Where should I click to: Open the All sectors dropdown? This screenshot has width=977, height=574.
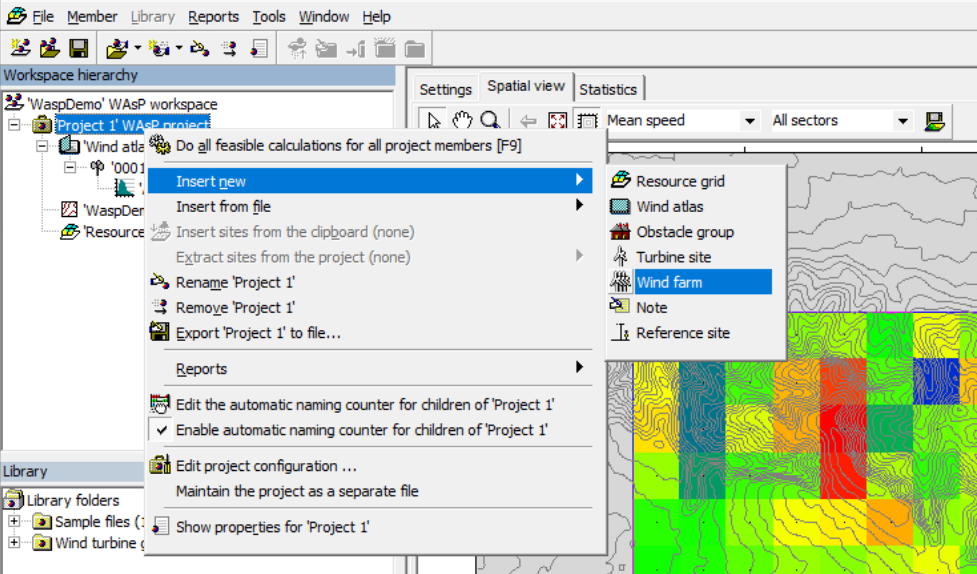pyautogui.click(x=902, y=121)
